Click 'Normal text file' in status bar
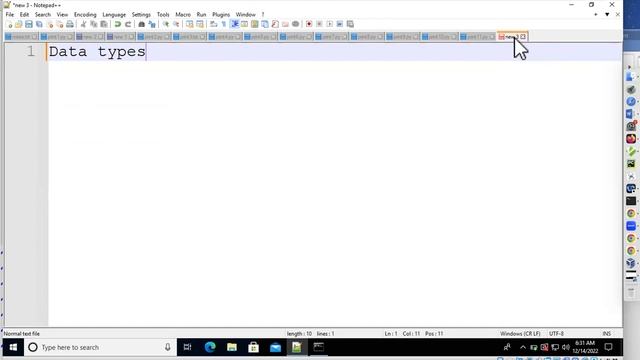Viewport: 640px width, 360px height. coord(22,334)
